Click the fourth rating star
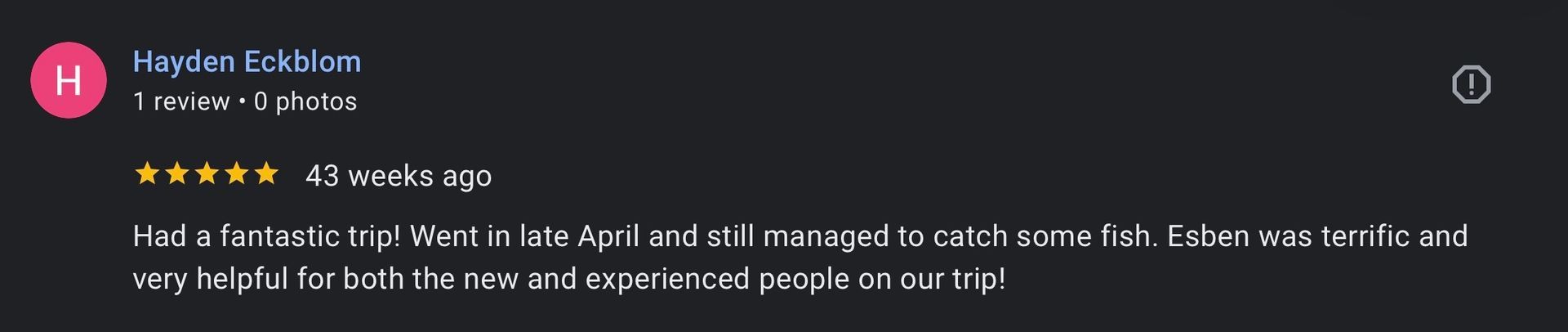Image resolution: width=1568 pixels, height=332 pixels. pyautogui.click(x=237, y=173)
